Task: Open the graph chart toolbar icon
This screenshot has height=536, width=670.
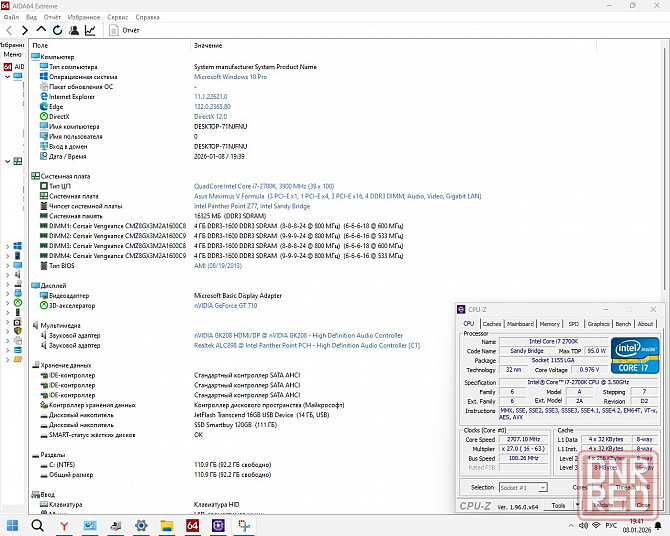Action: point(90,31)
